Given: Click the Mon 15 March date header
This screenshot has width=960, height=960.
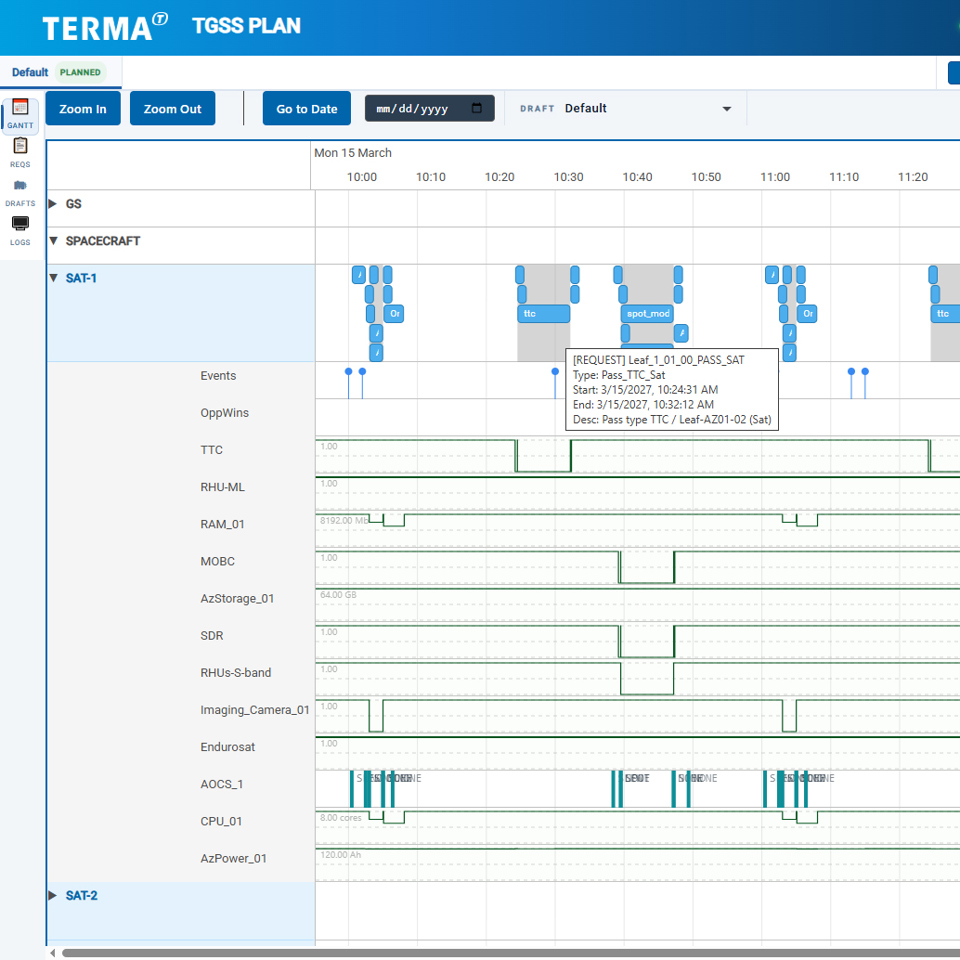Looking at the screenshot, I should 353,153.
